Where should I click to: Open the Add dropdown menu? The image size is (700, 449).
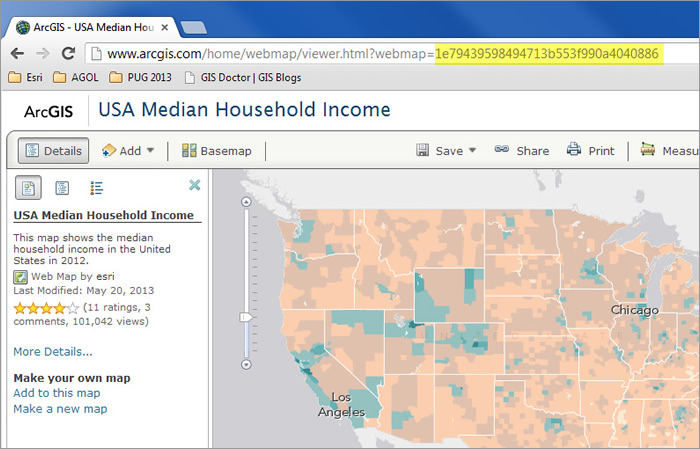[128, 151]
